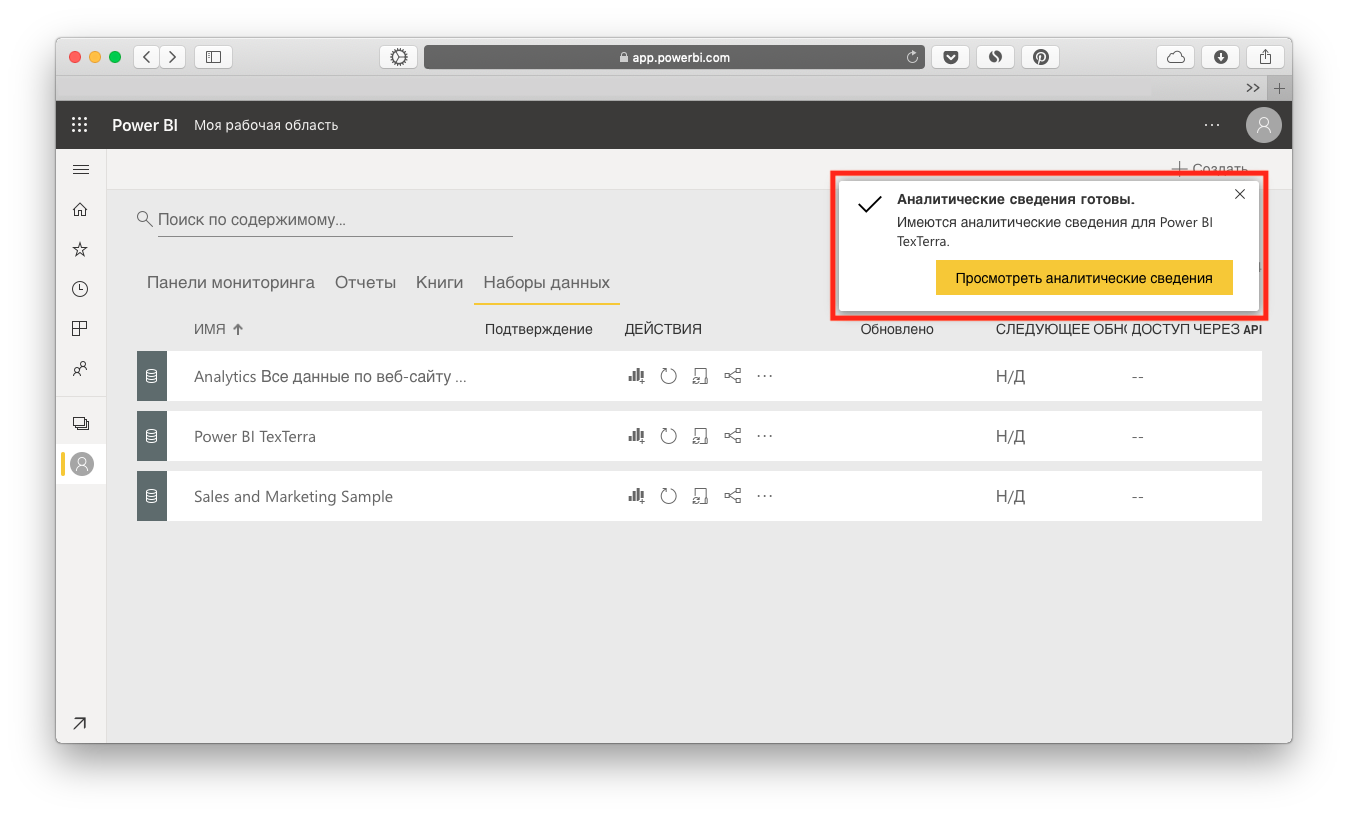Schedule refresh for the Analytics dataset

pos(700,376)
